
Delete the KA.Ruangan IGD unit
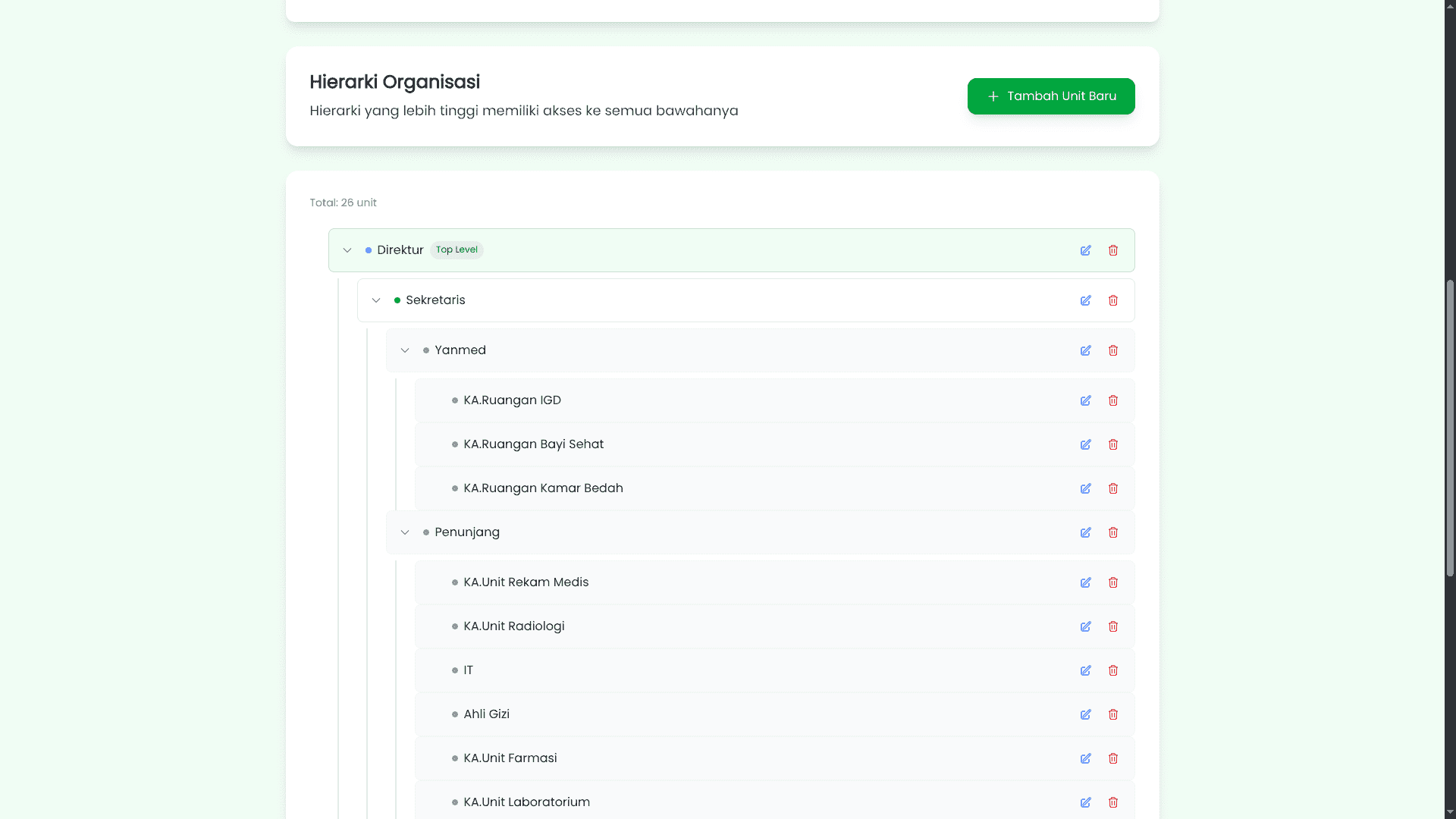pyautogui.click(x=1113, y=400)
